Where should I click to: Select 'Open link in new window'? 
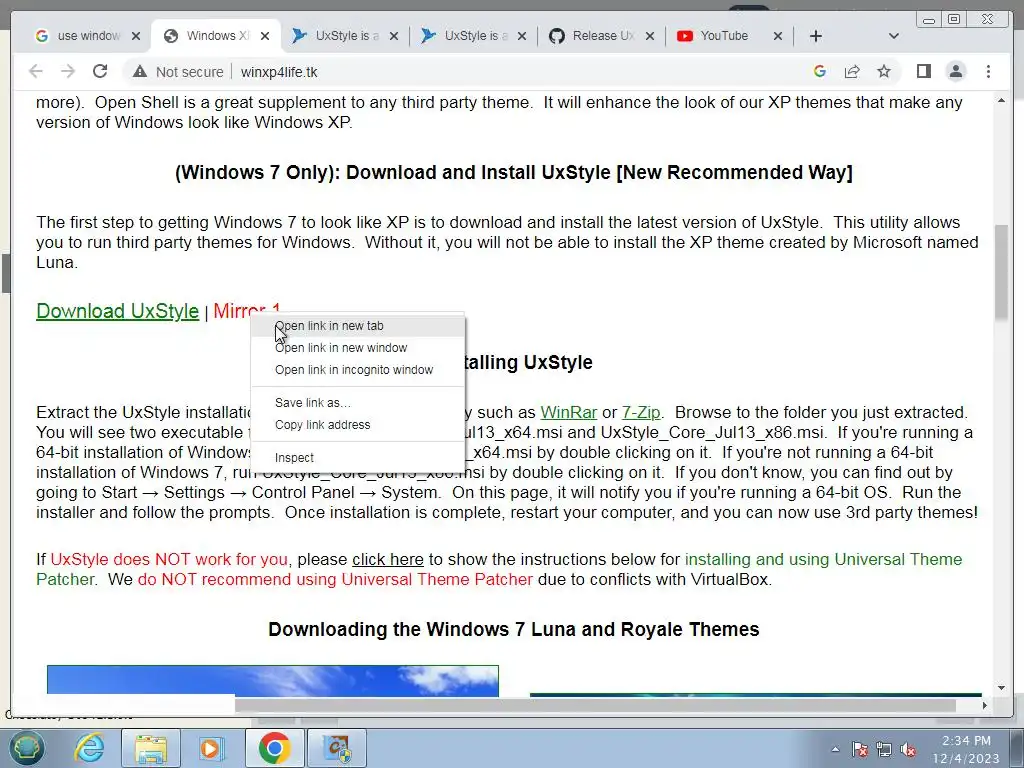358,348
